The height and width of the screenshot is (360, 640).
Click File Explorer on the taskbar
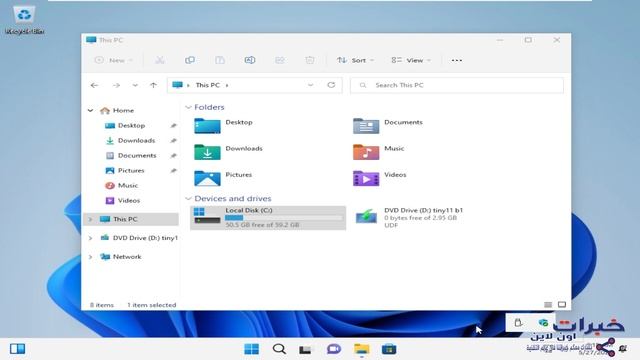click(362, 349)
